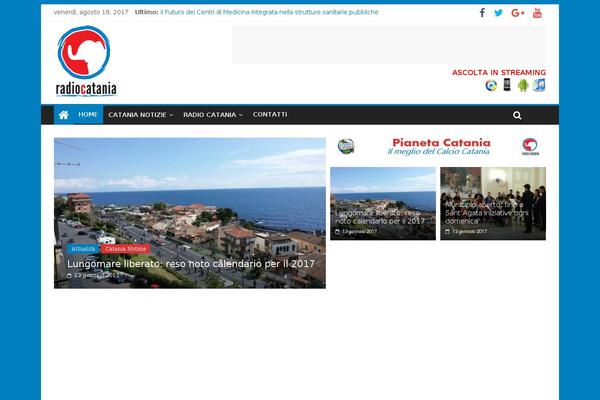
Task: Open the Google Plus icon
Action: (x=517, y=13)
